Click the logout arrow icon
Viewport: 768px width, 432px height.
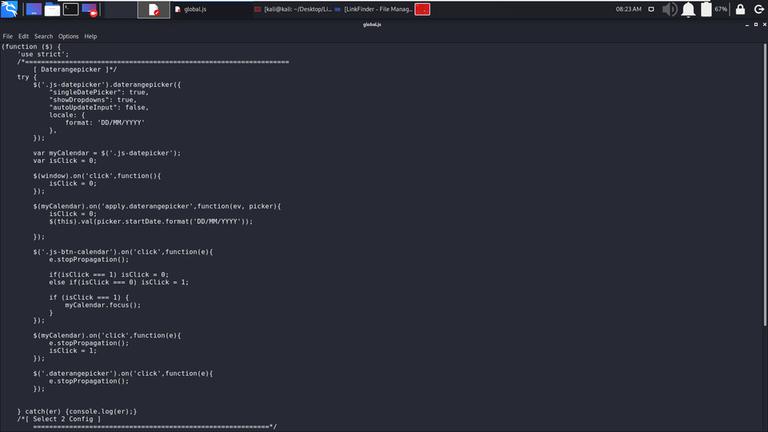click(x=759, y=9)
